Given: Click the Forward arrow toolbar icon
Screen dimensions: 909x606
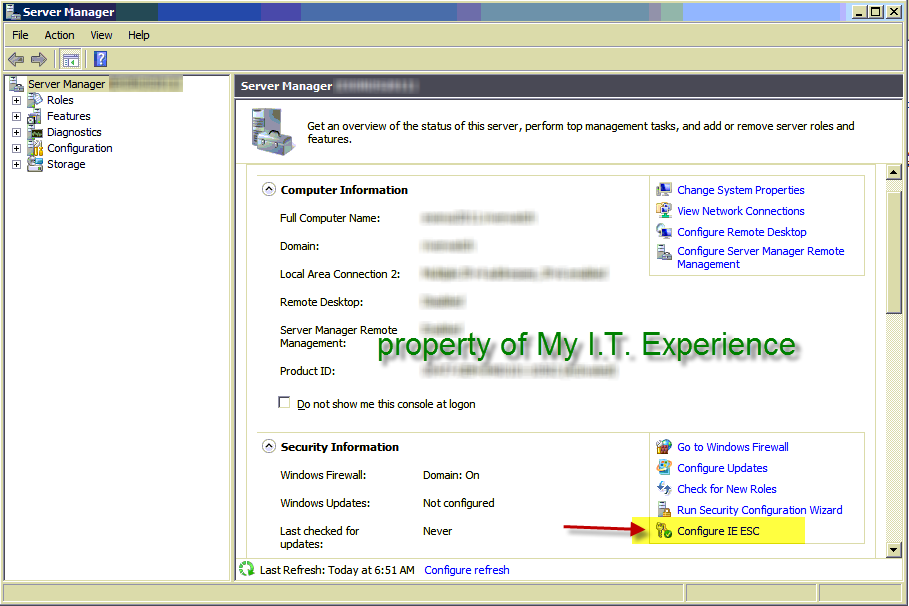Looking at the screenshot, I should [x=39, y=59].
